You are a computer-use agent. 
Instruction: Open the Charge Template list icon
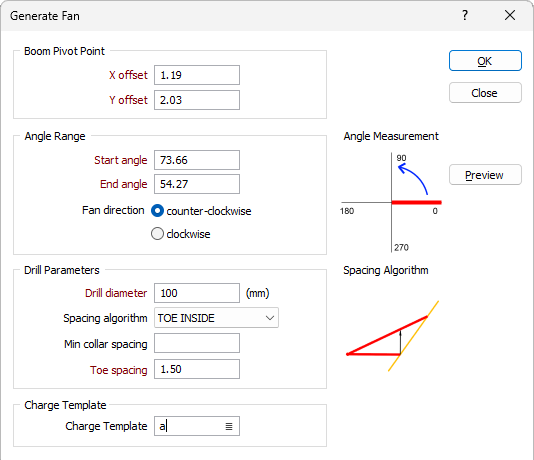[229, 426]
